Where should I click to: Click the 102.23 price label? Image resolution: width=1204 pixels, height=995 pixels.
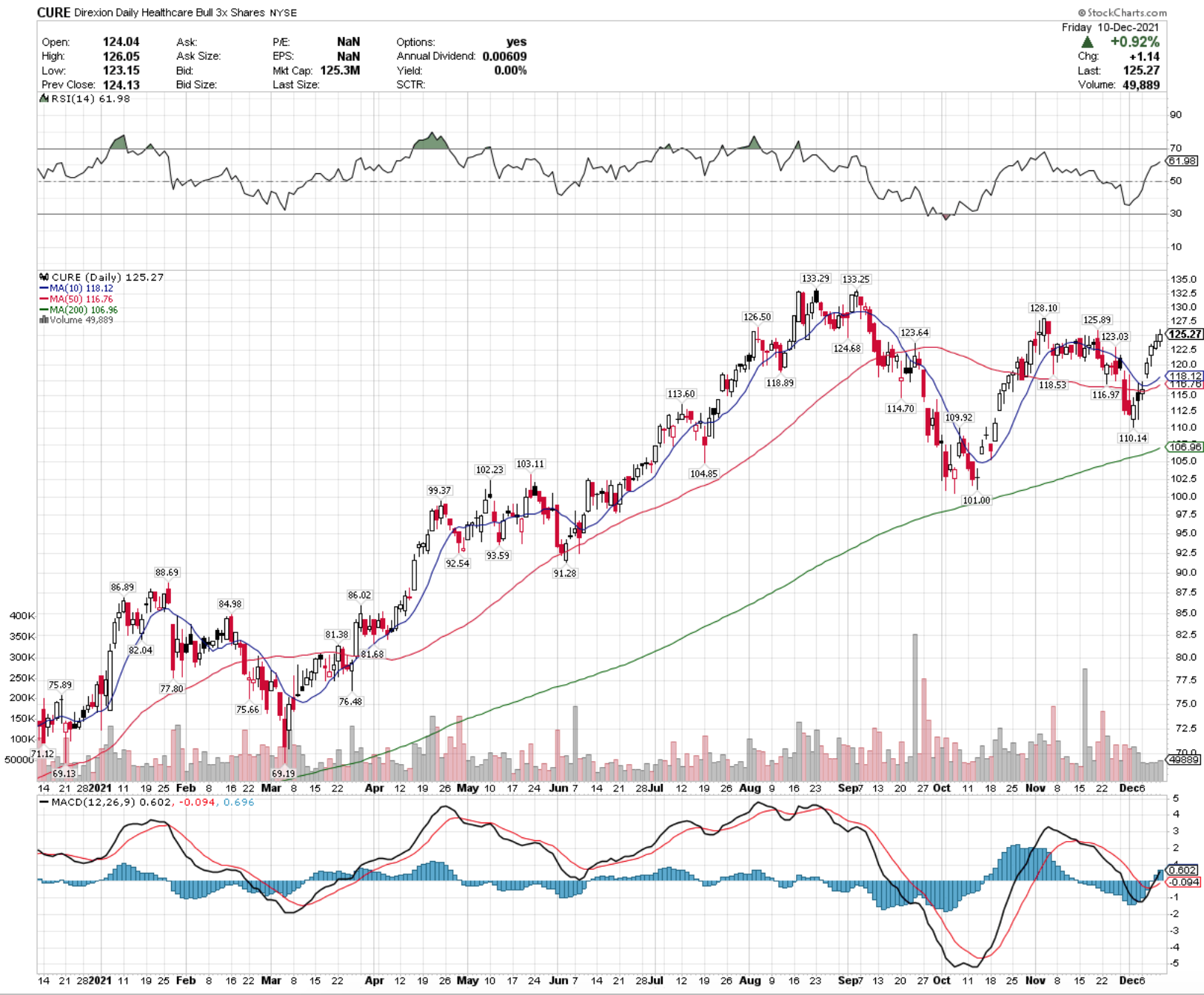489,470
